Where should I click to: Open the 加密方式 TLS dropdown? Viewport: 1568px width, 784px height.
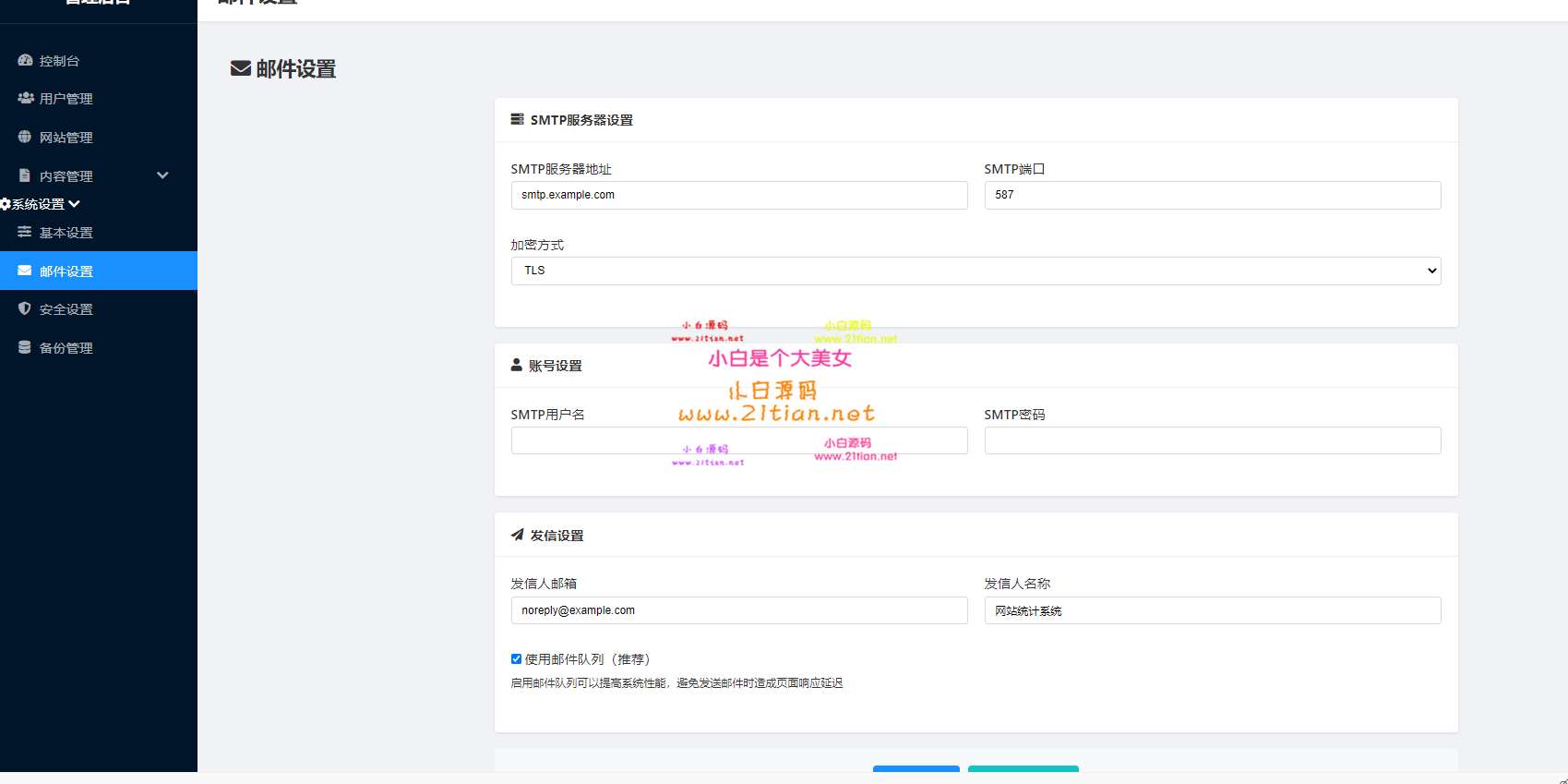(976, 271)
